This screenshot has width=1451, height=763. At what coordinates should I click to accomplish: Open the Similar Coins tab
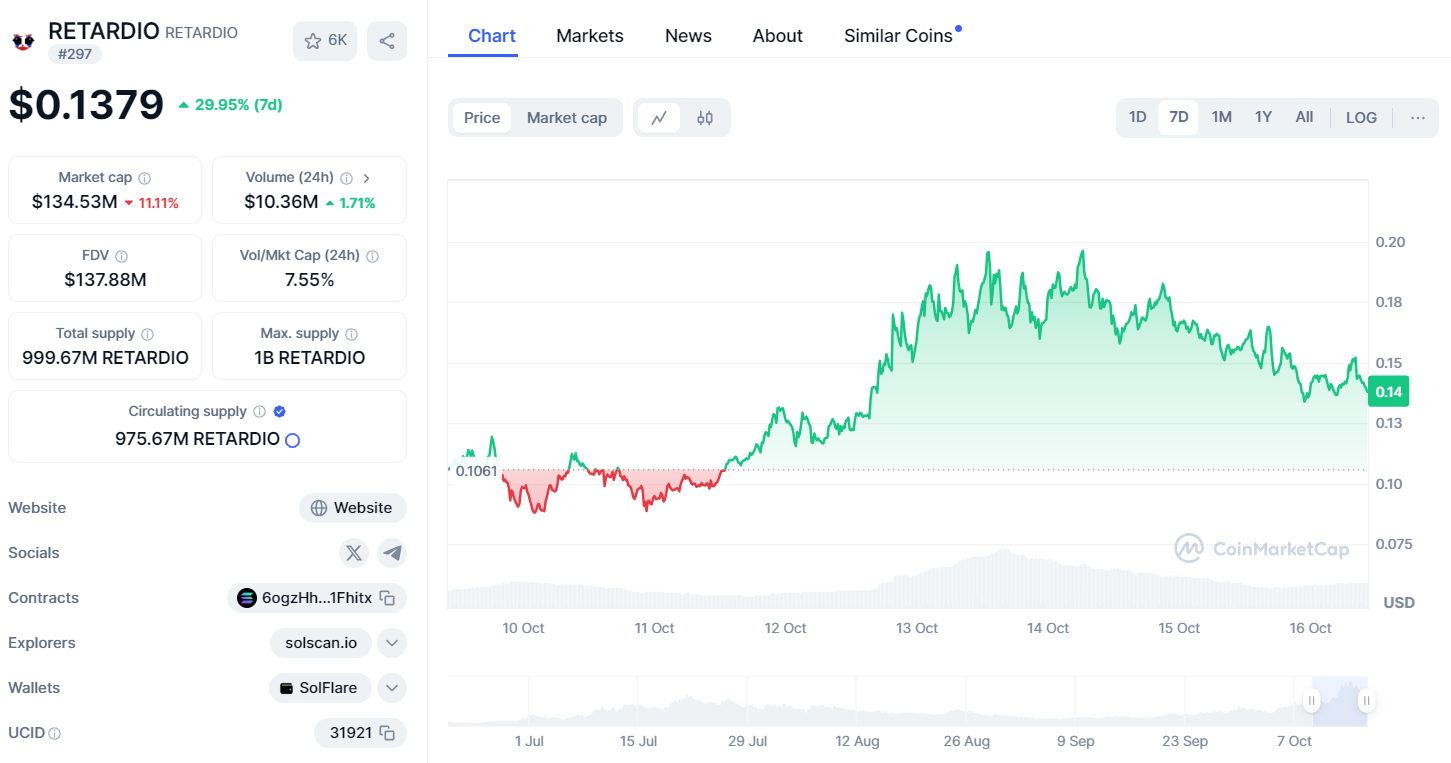point(898,36)
